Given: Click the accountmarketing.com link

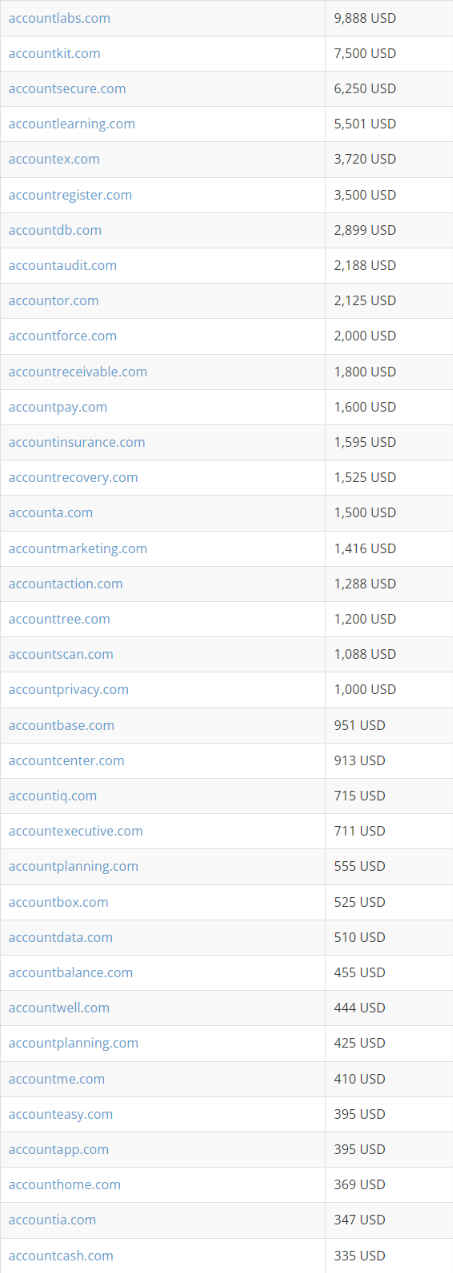Looking at the screenshot, I should pyautogui.click(x=78, y=548).
